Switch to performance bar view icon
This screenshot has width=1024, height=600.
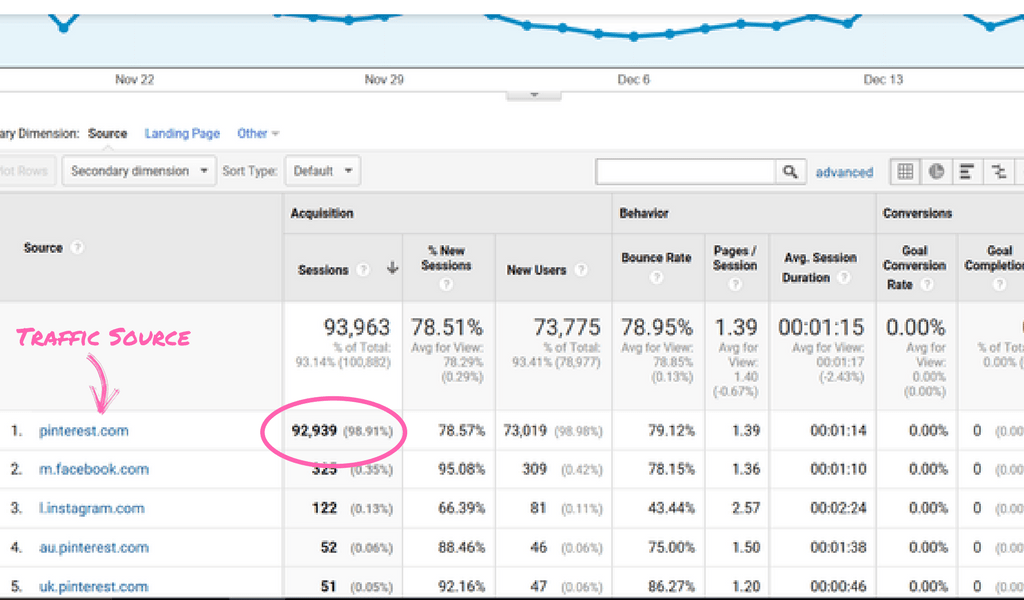tap(967, 172)
